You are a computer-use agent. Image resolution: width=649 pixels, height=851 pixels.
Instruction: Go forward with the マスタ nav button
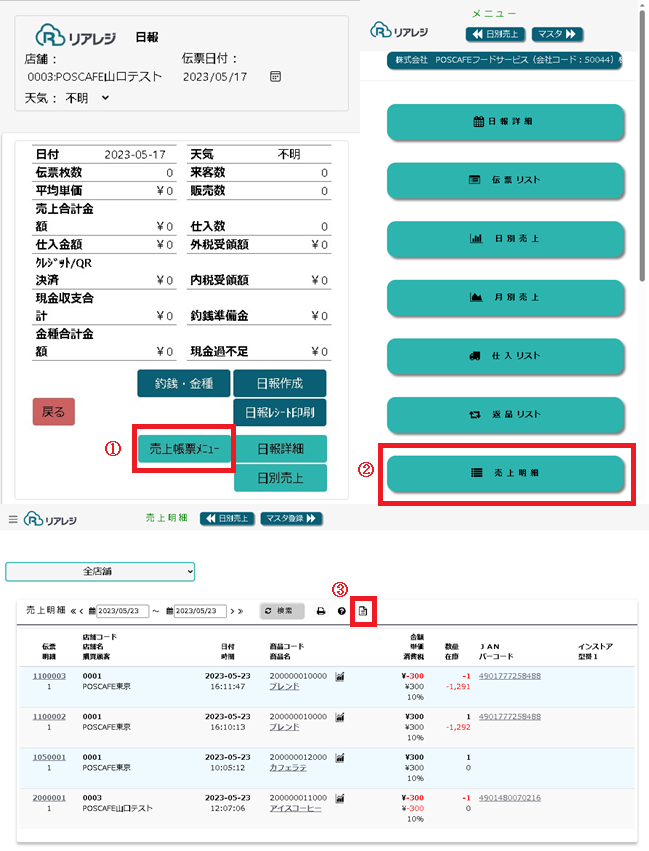(557, 34)
